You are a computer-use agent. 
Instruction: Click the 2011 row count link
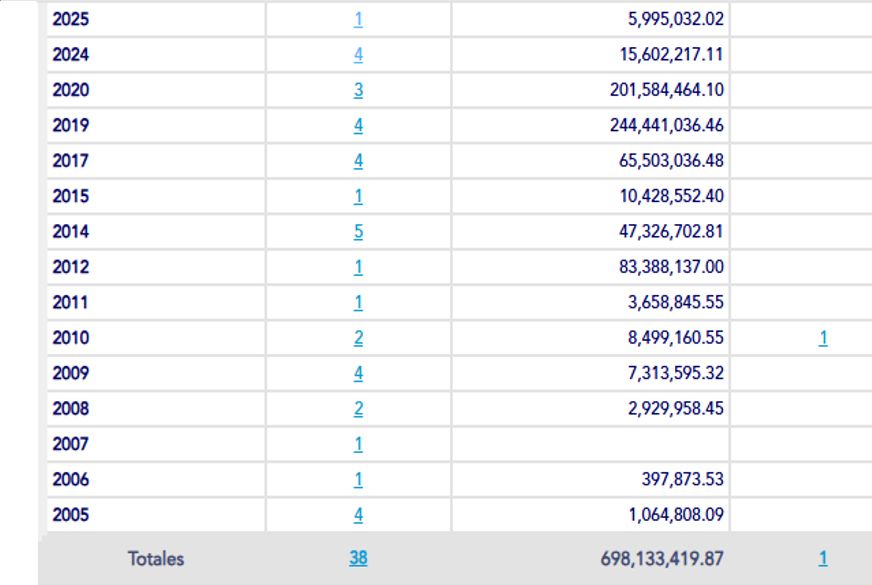pos(358,302)
